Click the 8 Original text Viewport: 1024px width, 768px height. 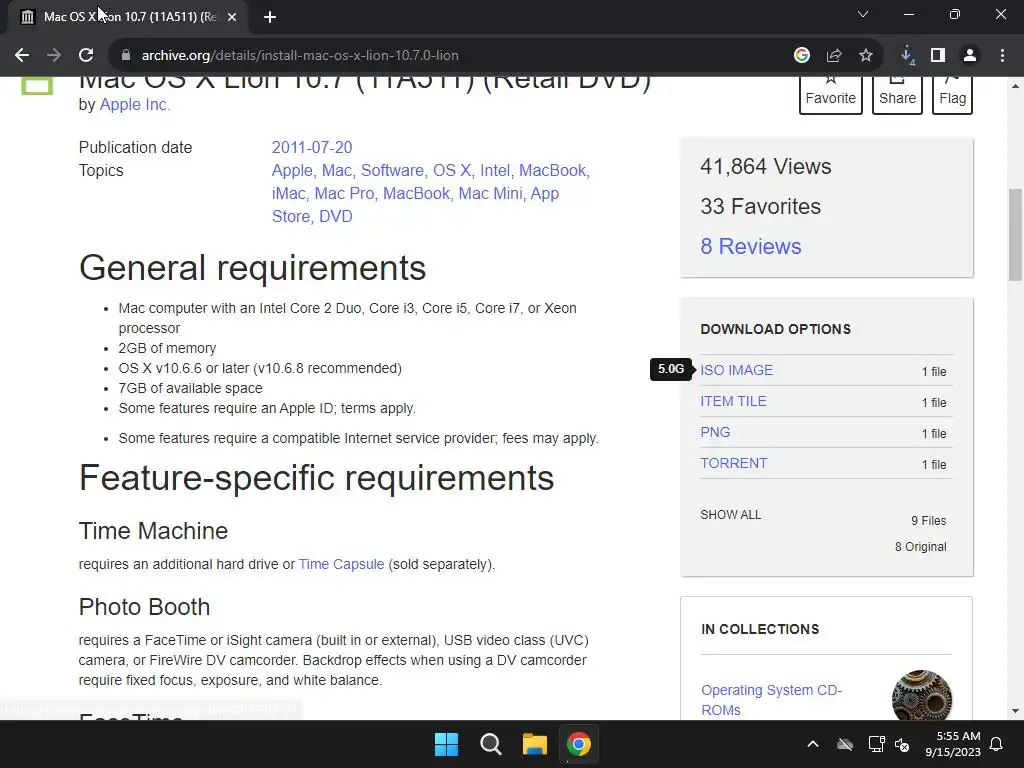920,547
